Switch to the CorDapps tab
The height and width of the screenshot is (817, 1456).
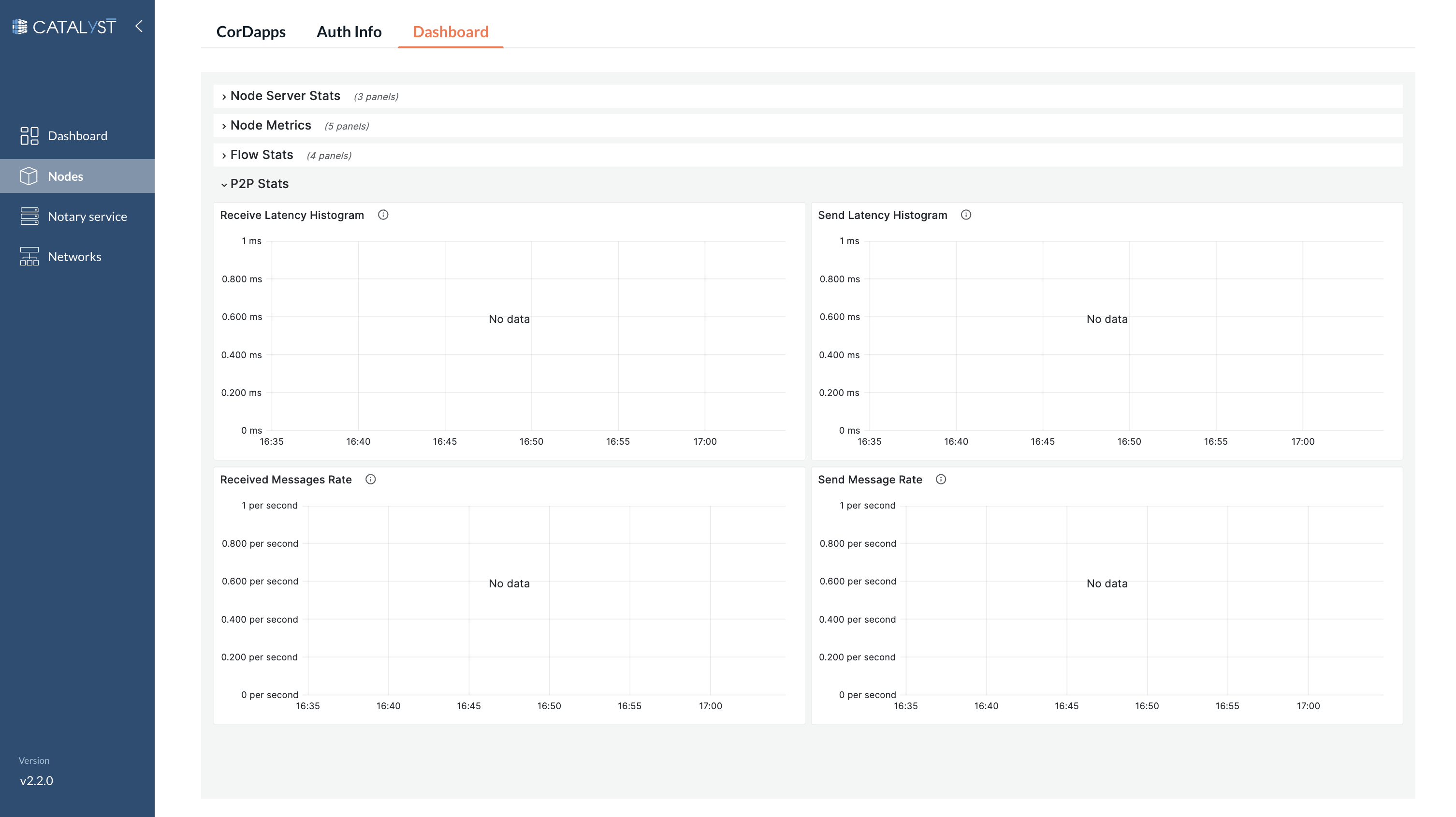pos(251,31)
